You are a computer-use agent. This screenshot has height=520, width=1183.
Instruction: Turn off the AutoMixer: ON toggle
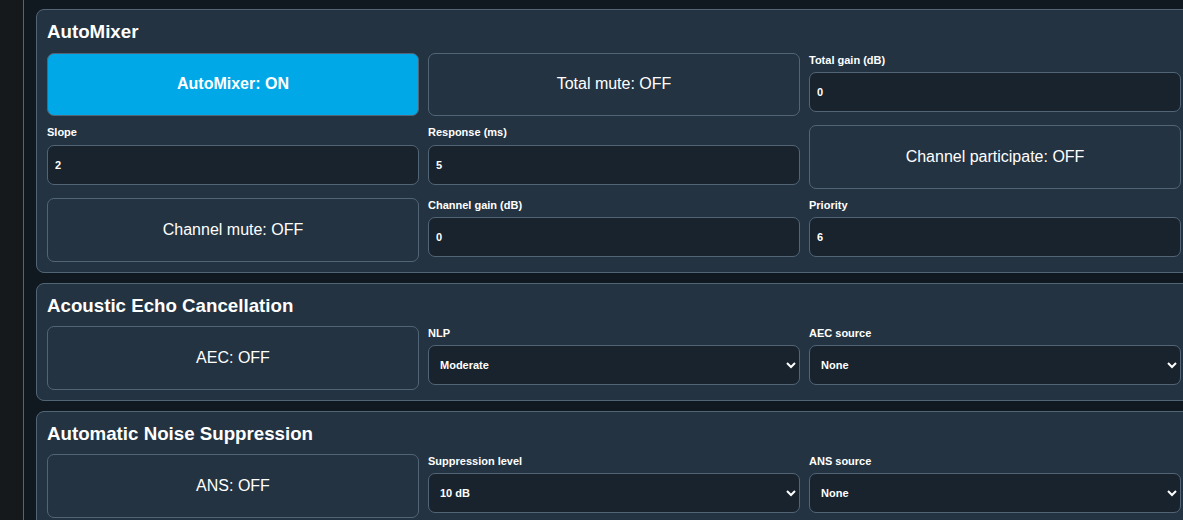tap(232, 84)
